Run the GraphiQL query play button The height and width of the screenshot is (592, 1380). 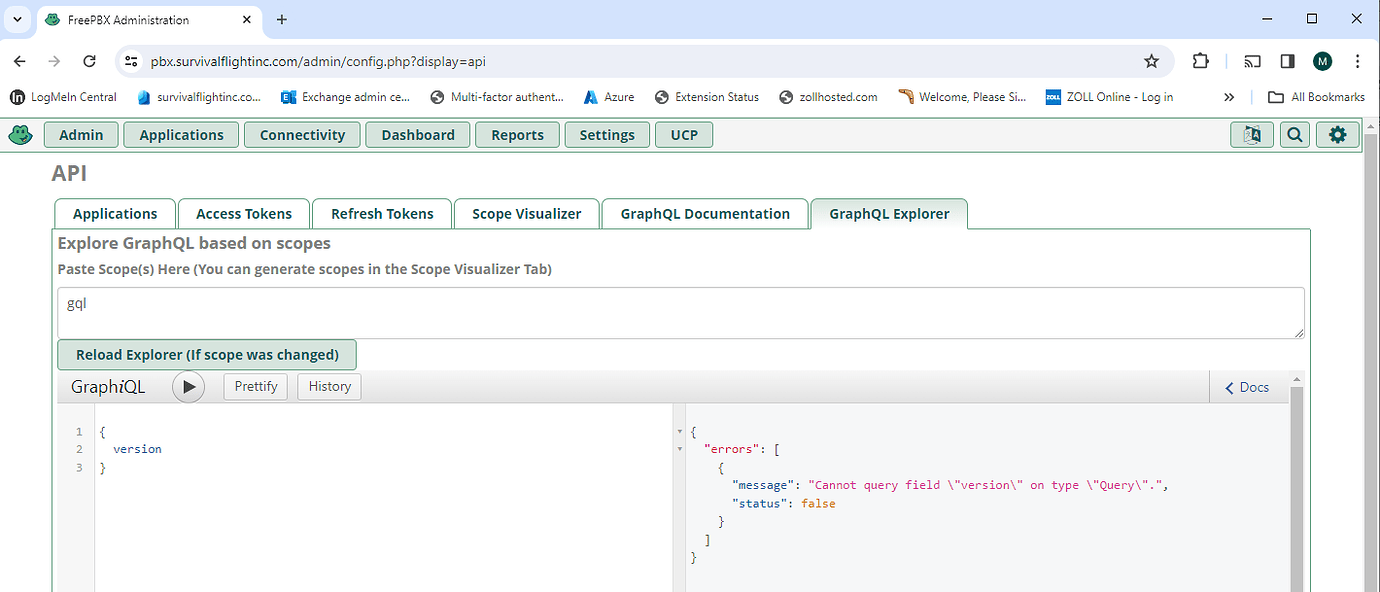coord(188,386)
